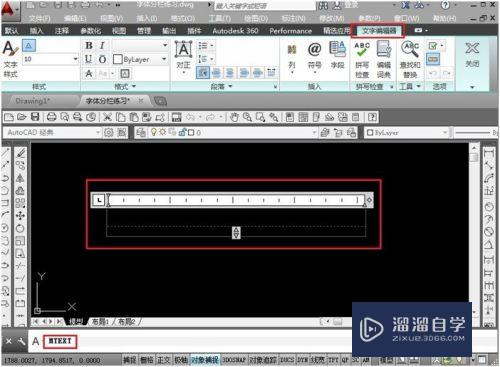Click Plot/Print icon in standard toolbar

(x=51, y=117)
